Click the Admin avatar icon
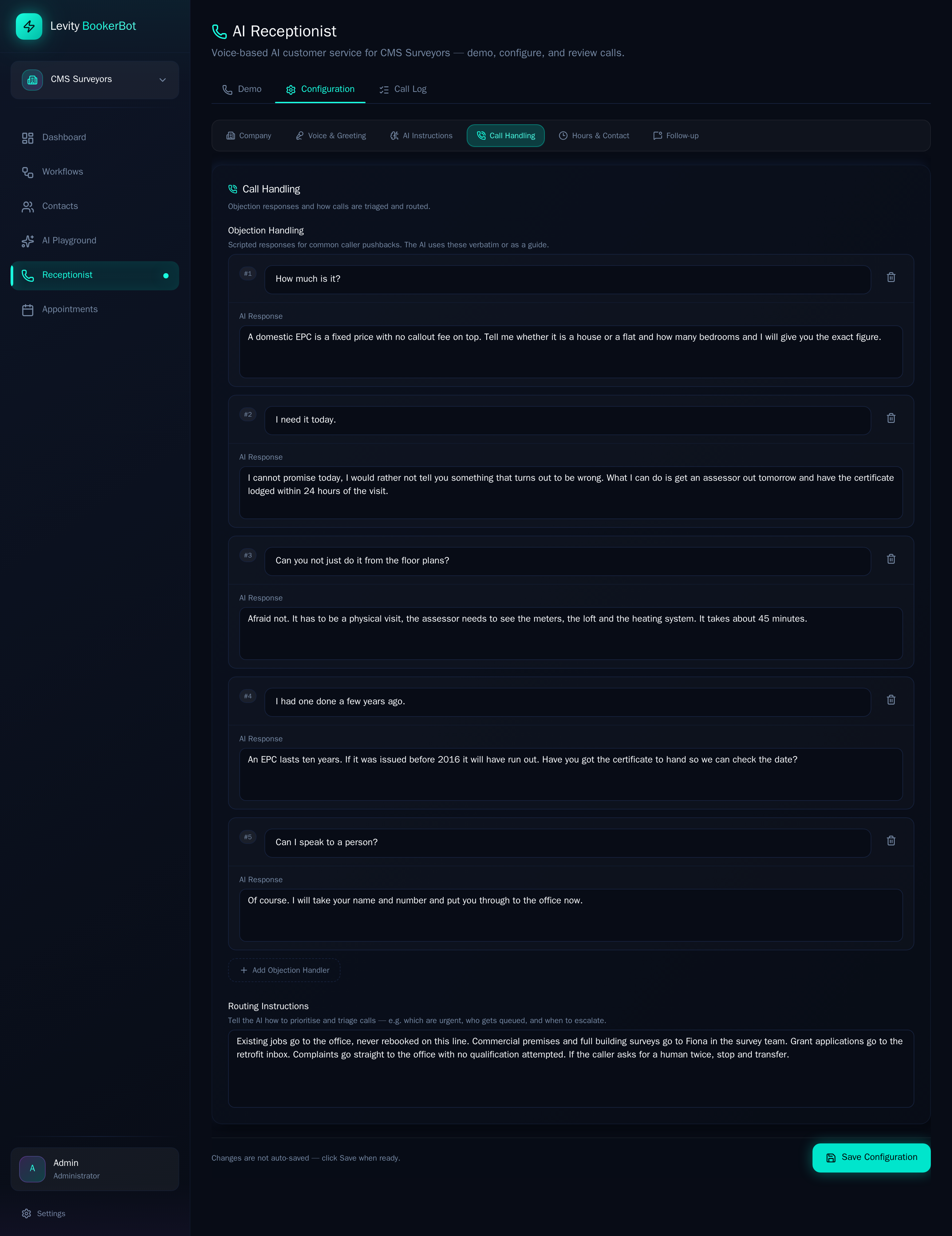This screenshot has height=1236, width=952. coord(32,1169)
